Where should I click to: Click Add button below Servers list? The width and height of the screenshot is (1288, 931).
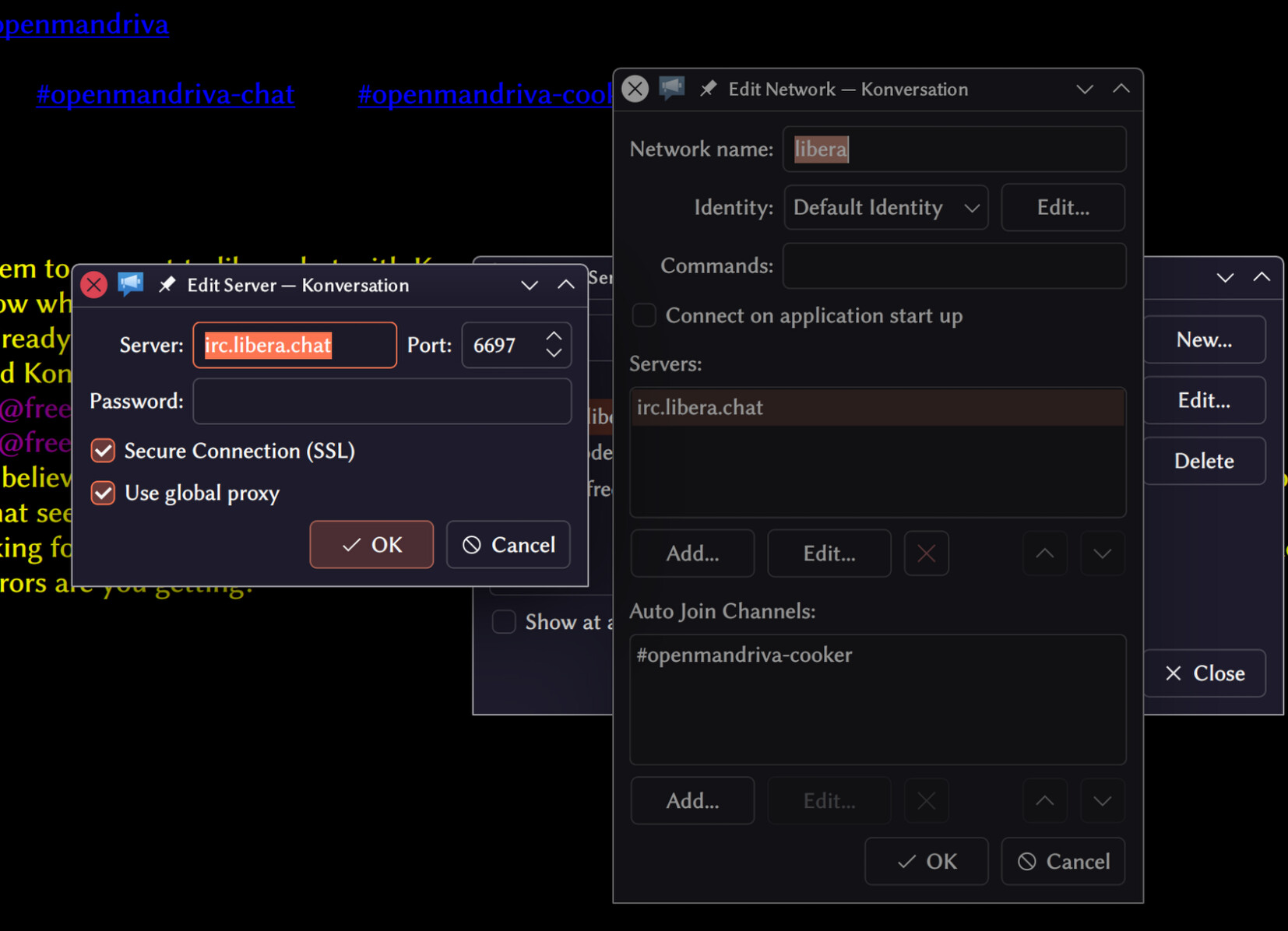[x=692, y=553]
